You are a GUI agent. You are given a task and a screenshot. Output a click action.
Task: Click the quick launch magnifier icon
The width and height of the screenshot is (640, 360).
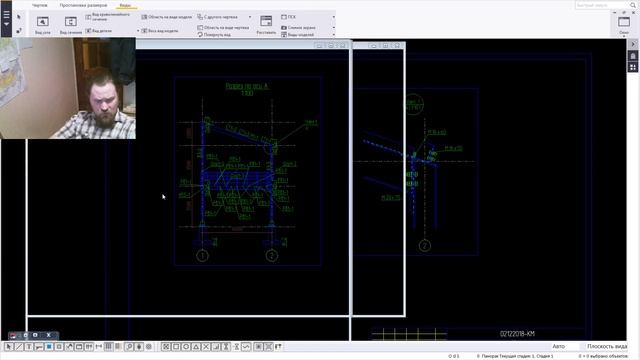[633, 5]
